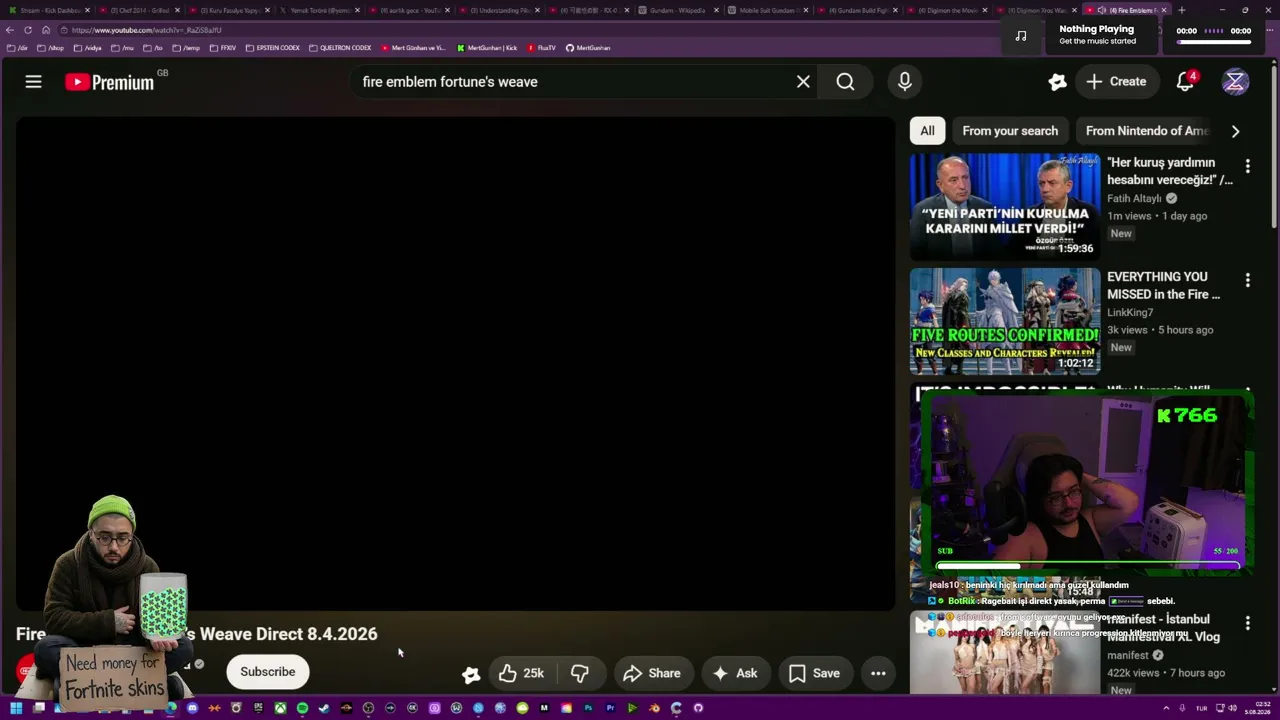Open Steam from the taskbar

(x=324, y=708)
